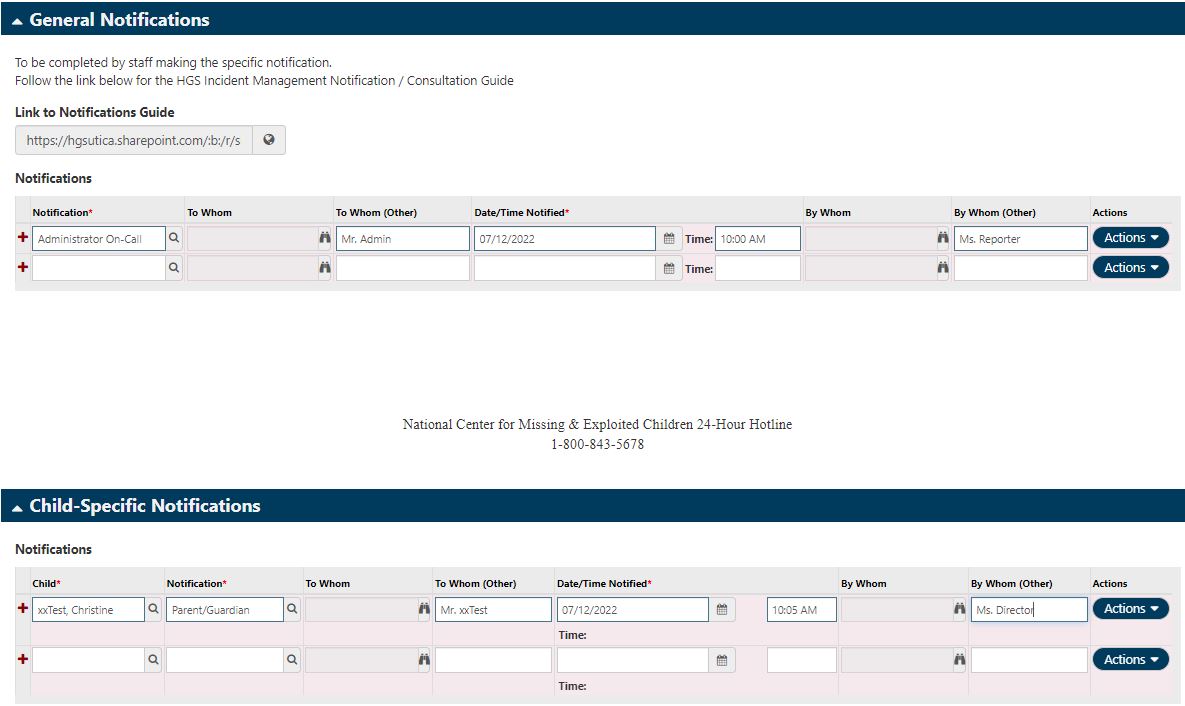Open calendar picker for Date/Time Notified
The image size is (1185, 706).
[x=668, y=238]
